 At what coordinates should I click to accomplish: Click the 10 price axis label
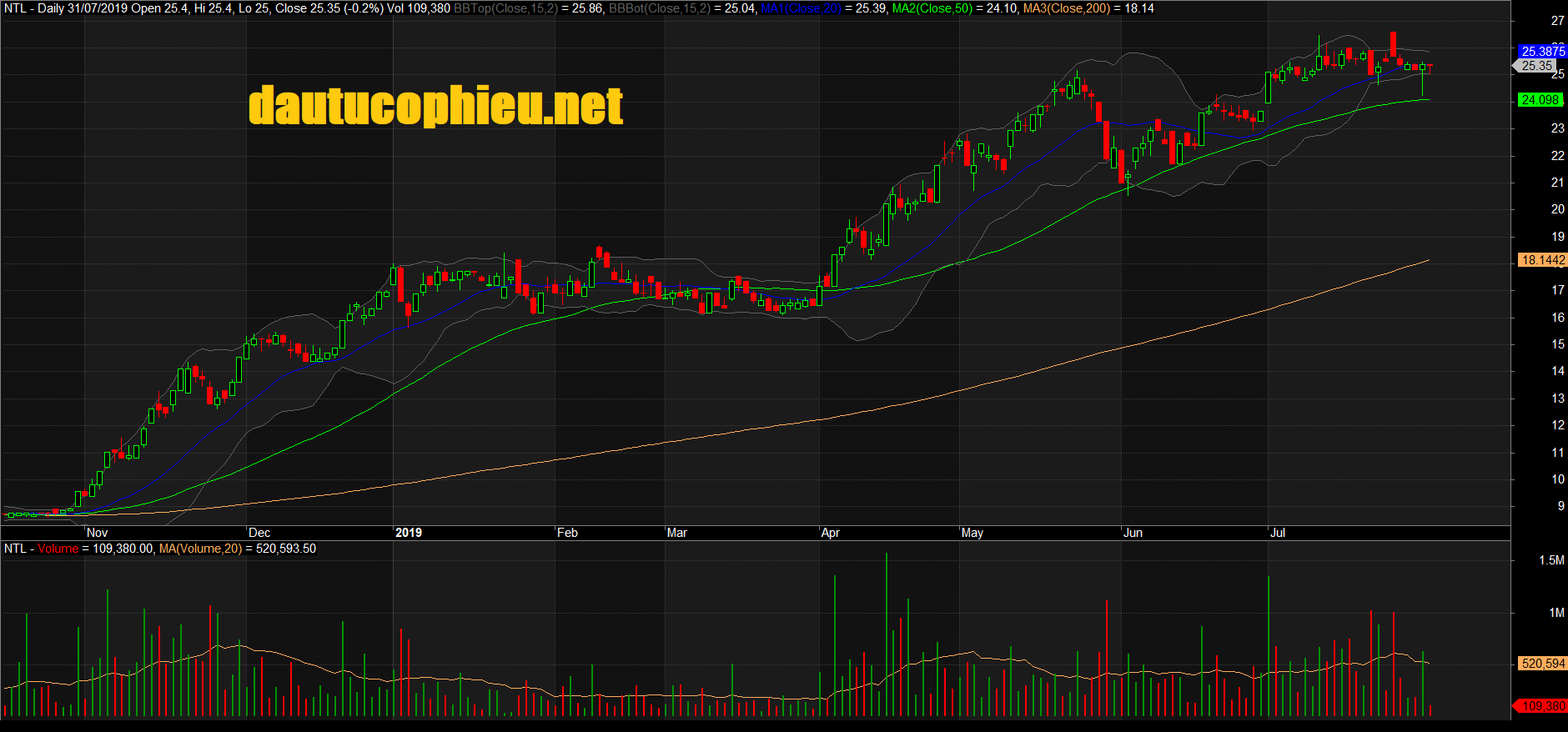(x=1557, y=479)
